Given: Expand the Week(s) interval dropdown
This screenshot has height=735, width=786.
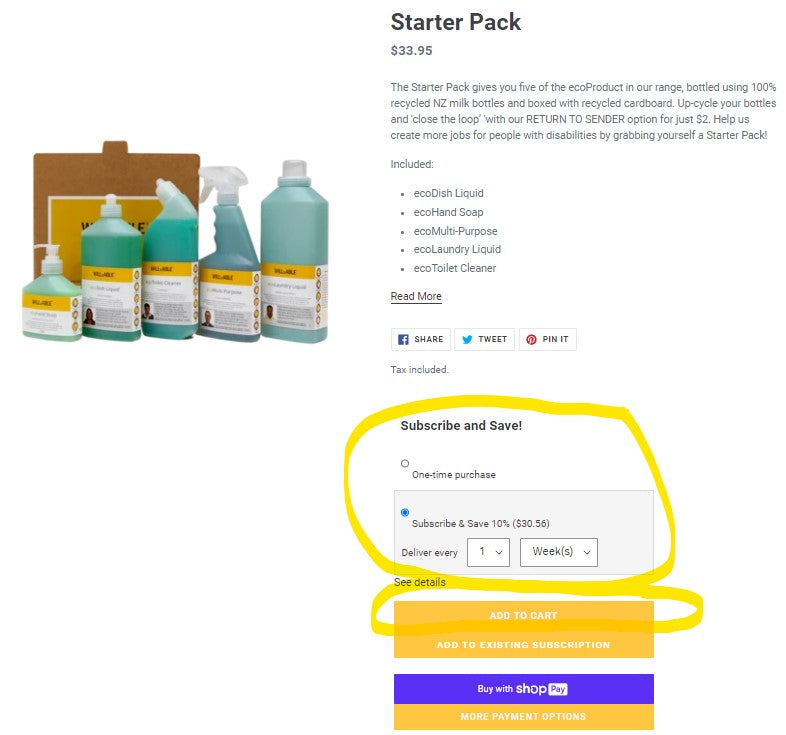Looking at the screenshot, I should pos(558,552).
